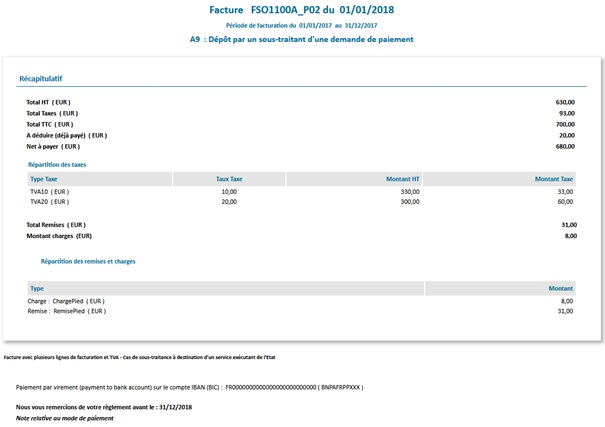The height and width of the screenshot is (427, 605).
Task: Click the invoice title FSO1100A_P02
Action: [302, 9]
